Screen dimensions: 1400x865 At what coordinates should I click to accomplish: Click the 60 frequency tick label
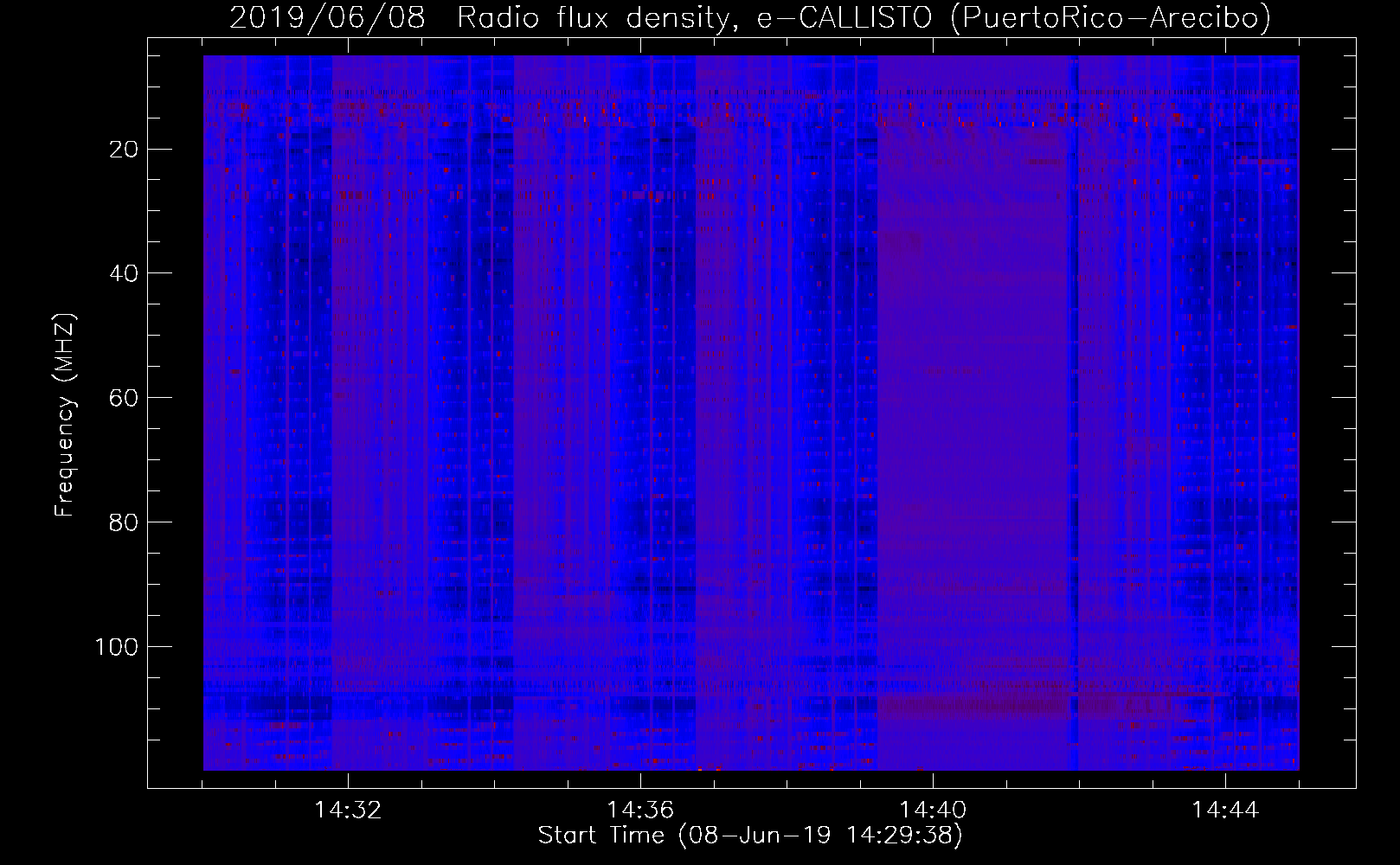[125, 398]
